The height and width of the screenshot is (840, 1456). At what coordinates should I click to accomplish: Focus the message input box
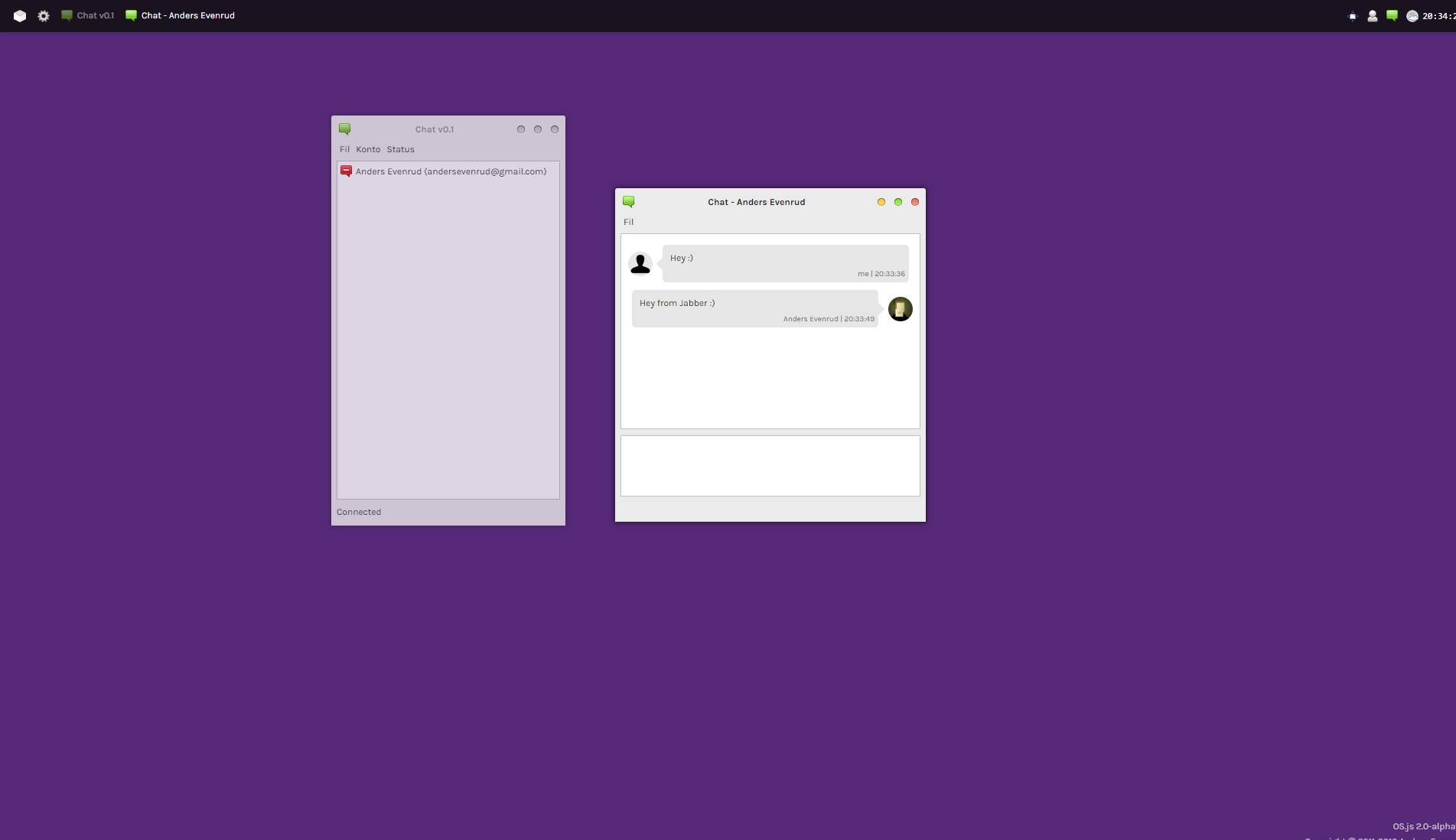pos(770,466)
